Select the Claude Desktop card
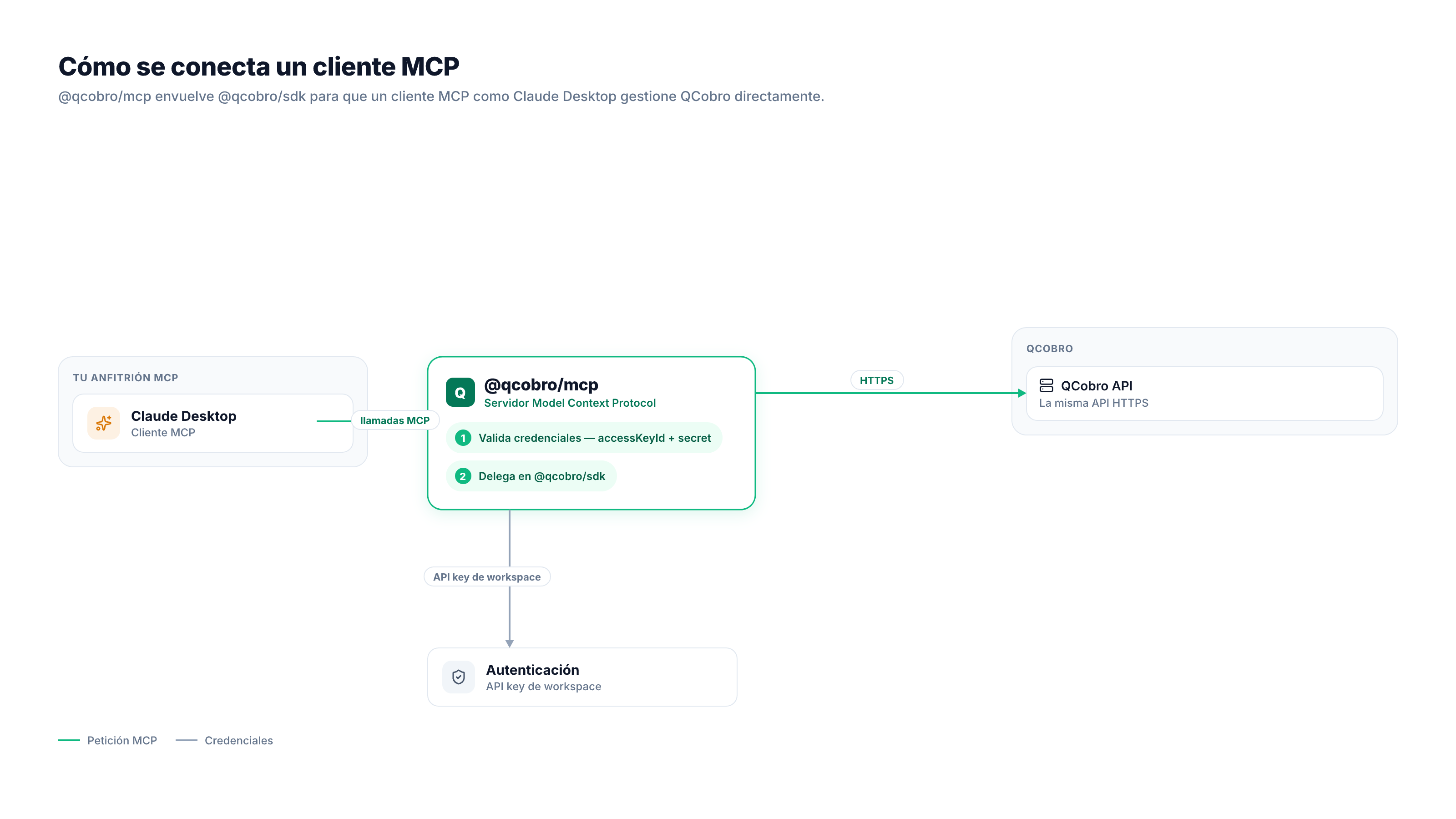 coord(213,423)
